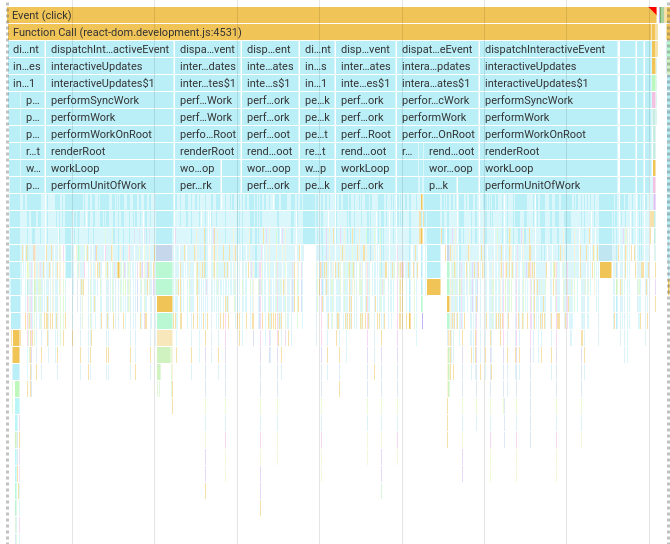Image resolution: width=670 pixels, height=544 pixels.
Task: Click the pe…t frame
Action: coord(317,134)
